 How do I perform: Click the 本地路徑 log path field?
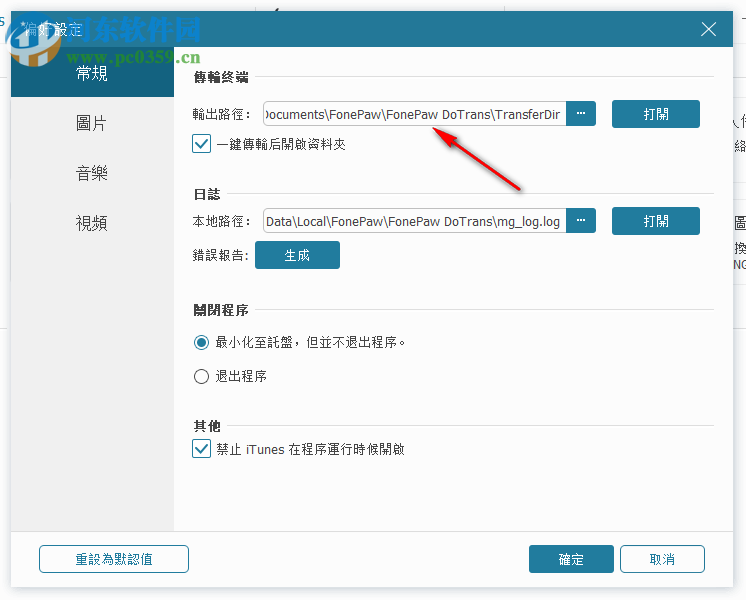(414, 221)
